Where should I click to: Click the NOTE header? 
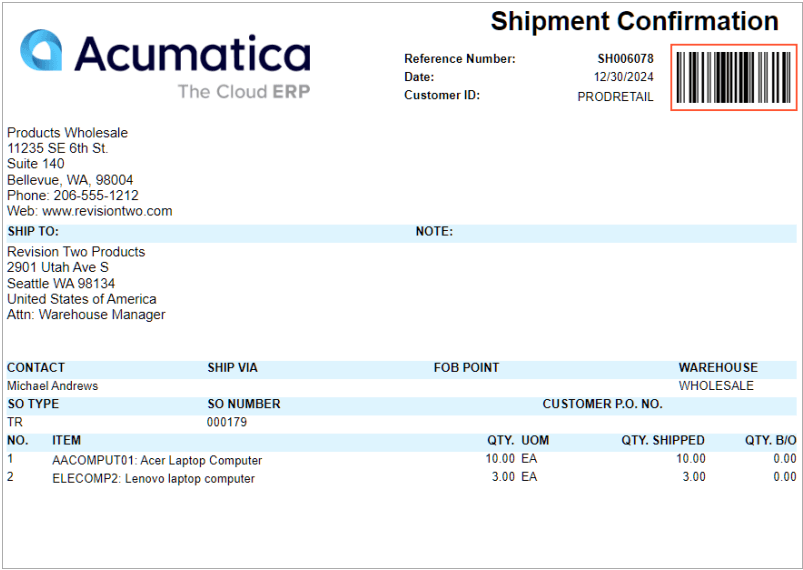pos(434,231)
